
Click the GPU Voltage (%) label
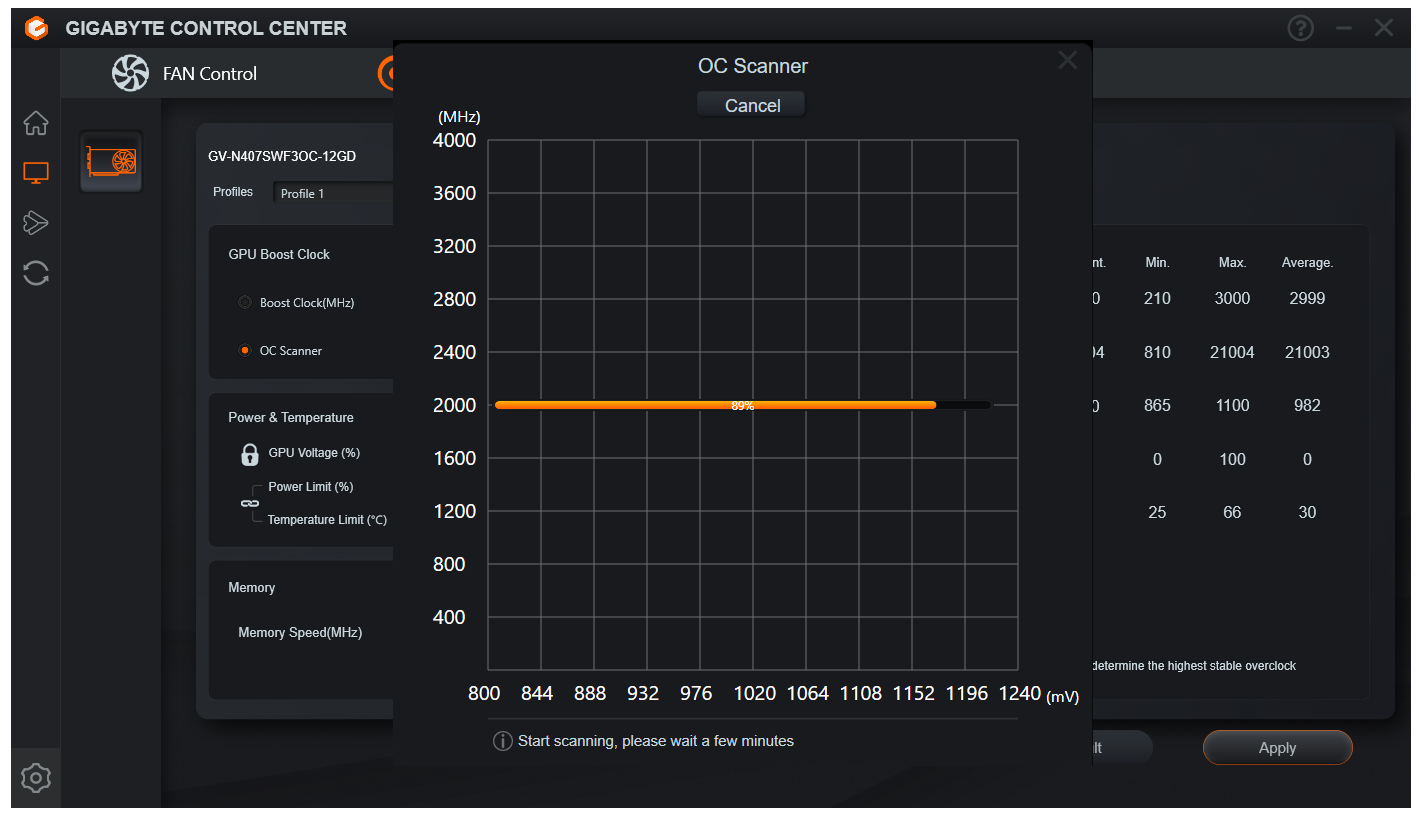[x=314, y=453]
